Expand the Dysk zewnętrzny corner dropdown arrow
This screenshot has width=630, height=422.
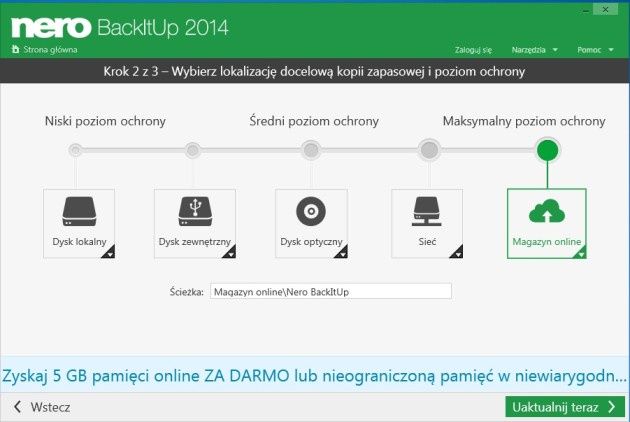(x=230, y=252)
